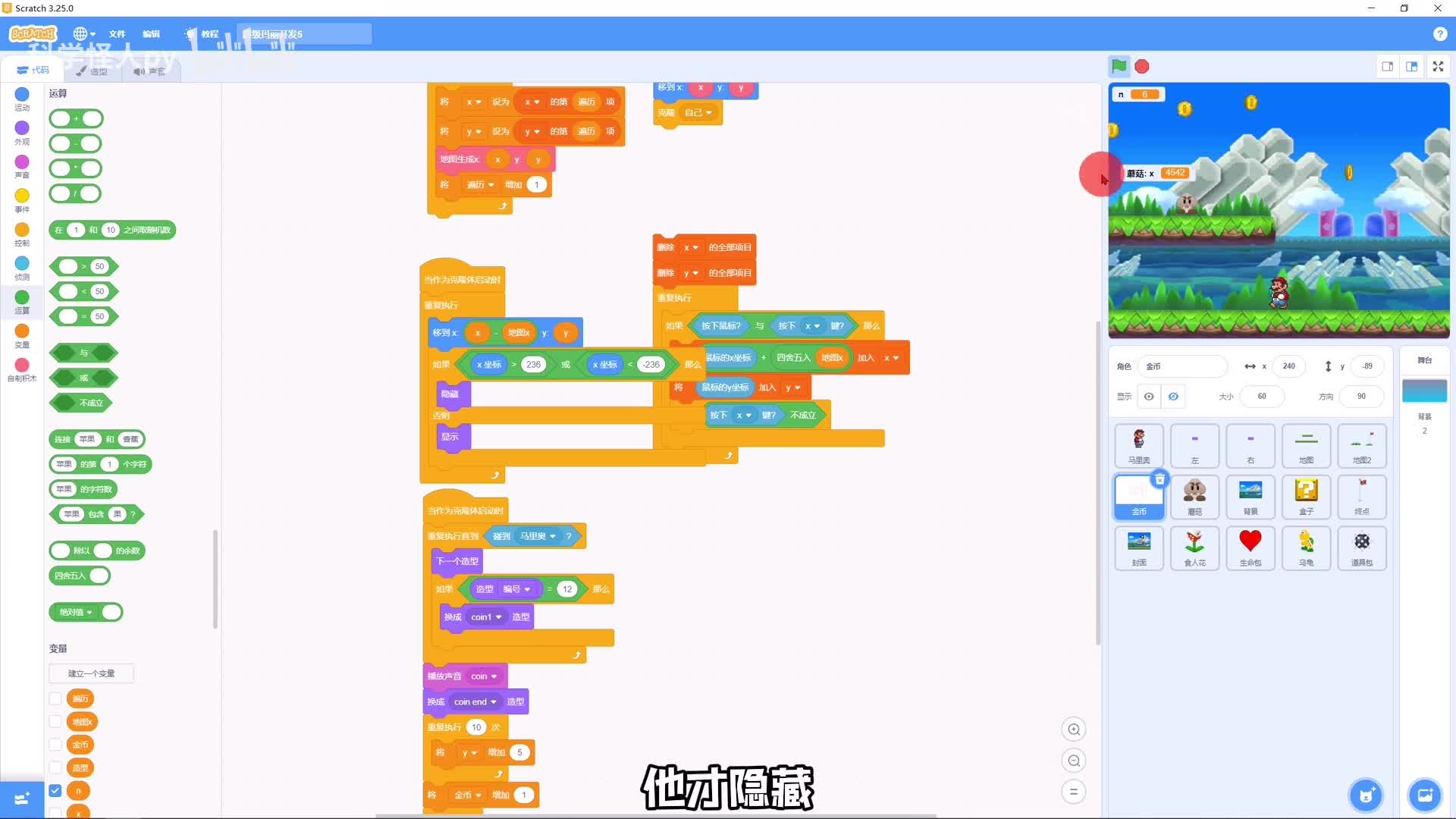Select the 自制积木 my blocks category

(22, 370)
